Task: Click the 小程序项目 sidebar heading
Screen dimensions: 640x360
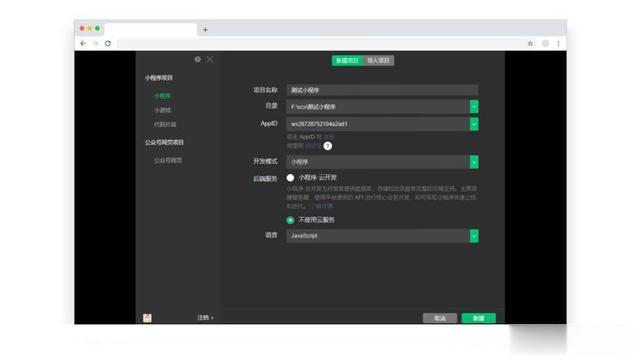Action: click(159, 78)
